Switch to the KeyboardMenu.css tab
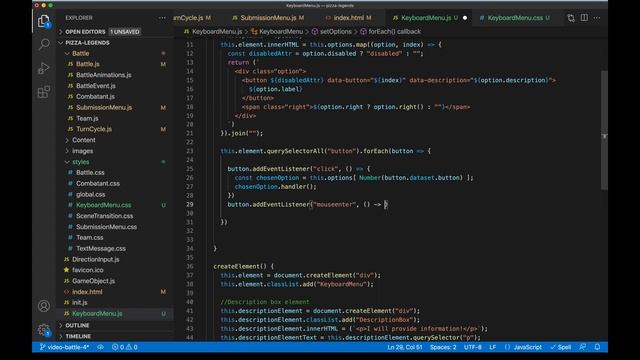The width and height of the screenshot is (640, 360). click(515, 18)
